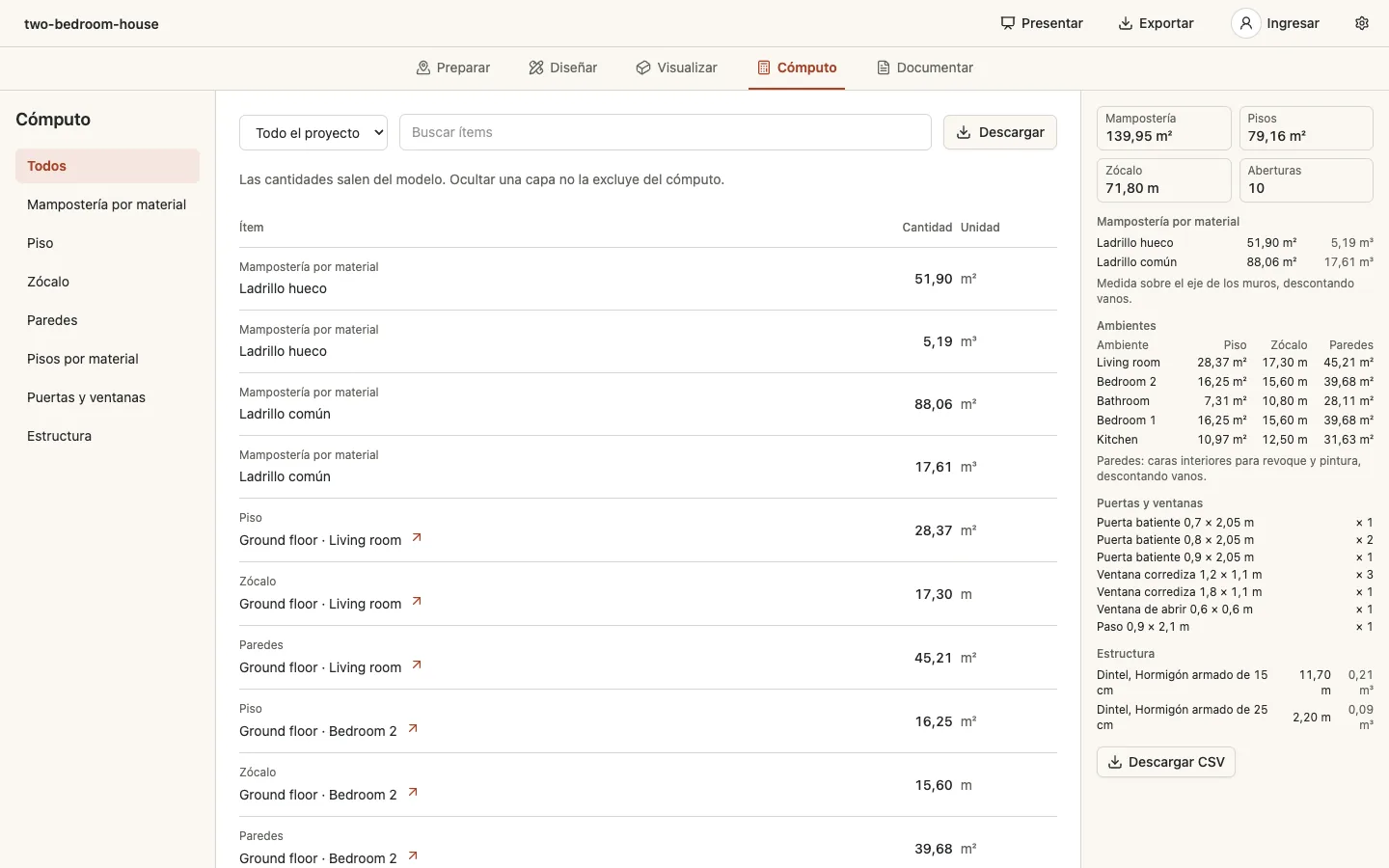1389x868 pixels.
Task: Open the settings gear icon
Action: (x=1362, y=23)
